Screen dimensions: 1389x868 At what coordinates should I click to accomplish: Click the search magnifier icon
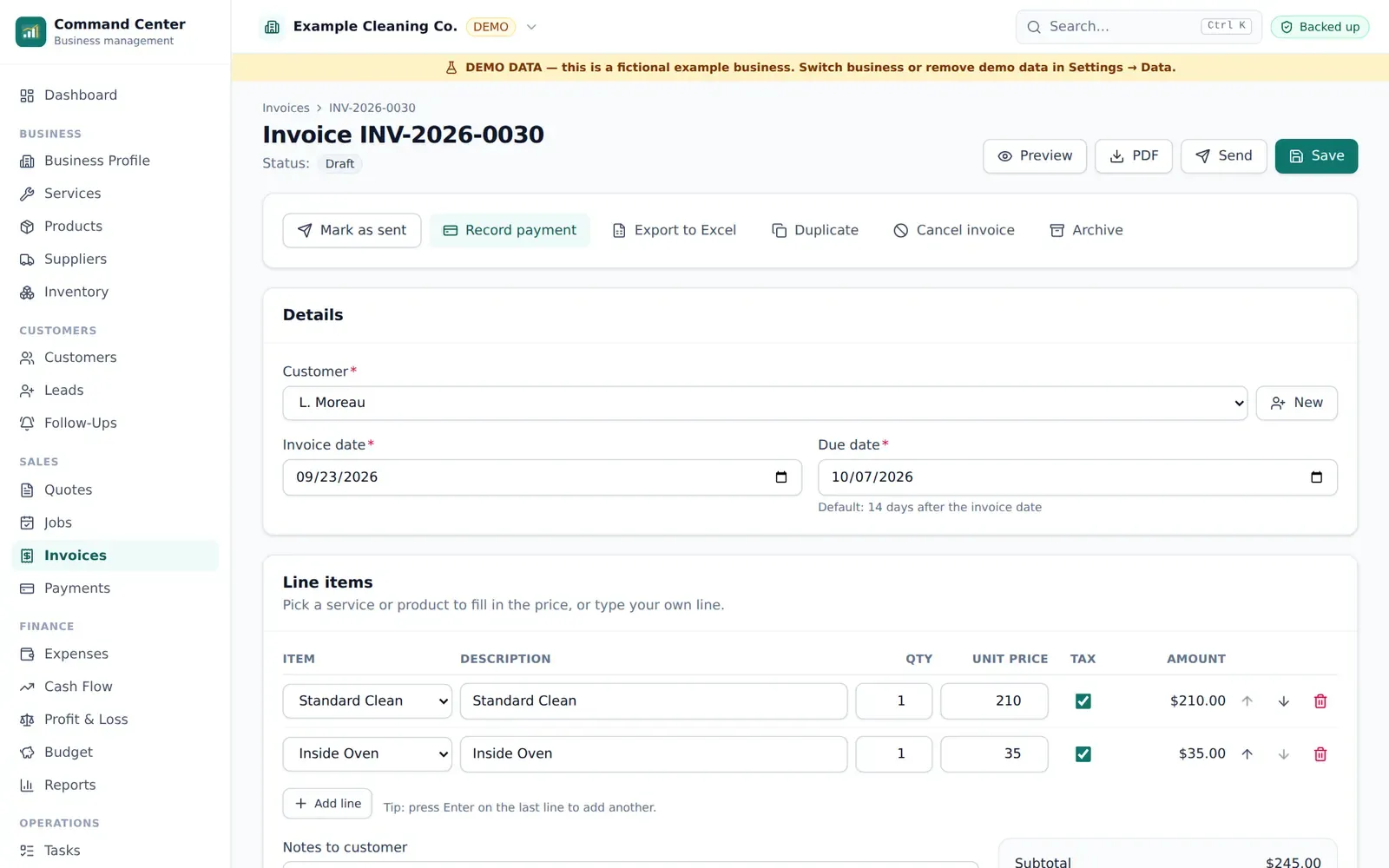(1034, 27)
